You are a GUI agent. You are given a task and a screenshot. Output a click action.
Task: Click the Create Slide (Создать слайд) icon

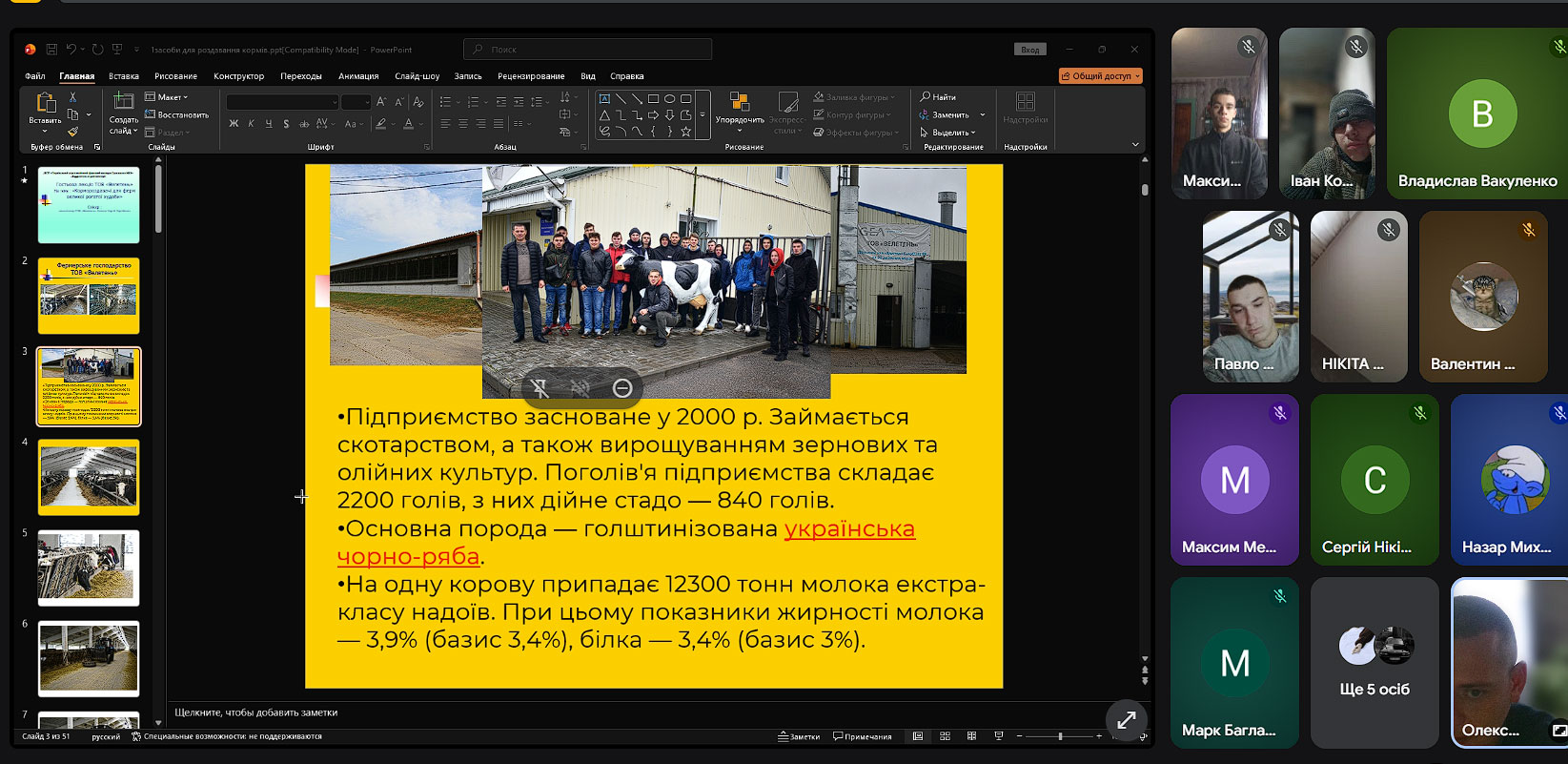[x=123, y=103]
